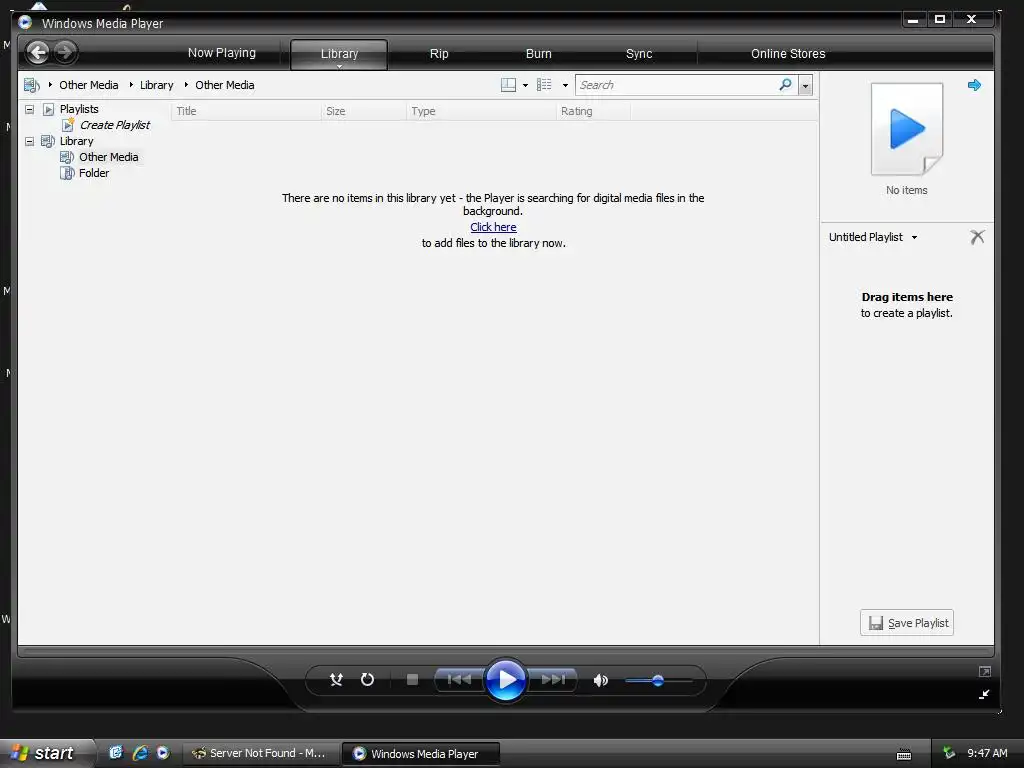Start playback with the Play button
This screenshot has height=768, width=1024.
505,680
